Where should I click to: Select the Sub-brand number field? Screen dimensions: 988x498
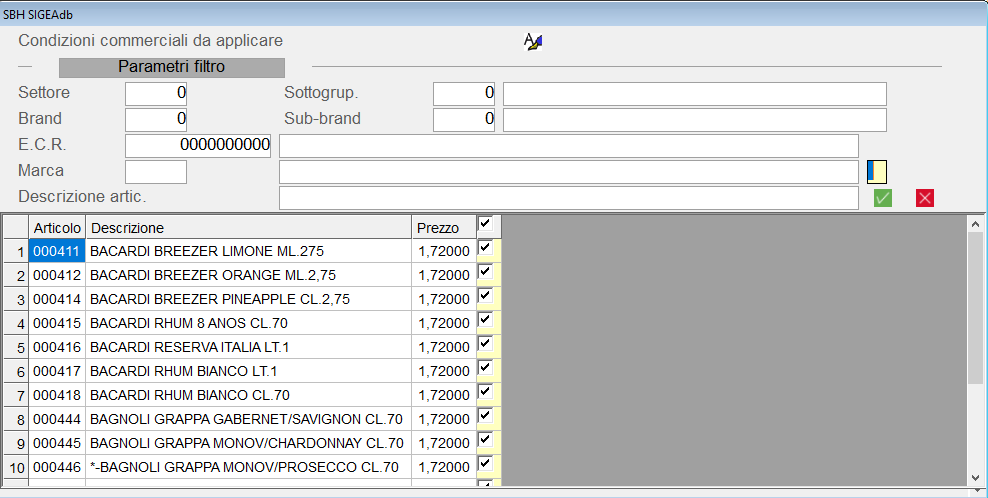tap(465, 120)
